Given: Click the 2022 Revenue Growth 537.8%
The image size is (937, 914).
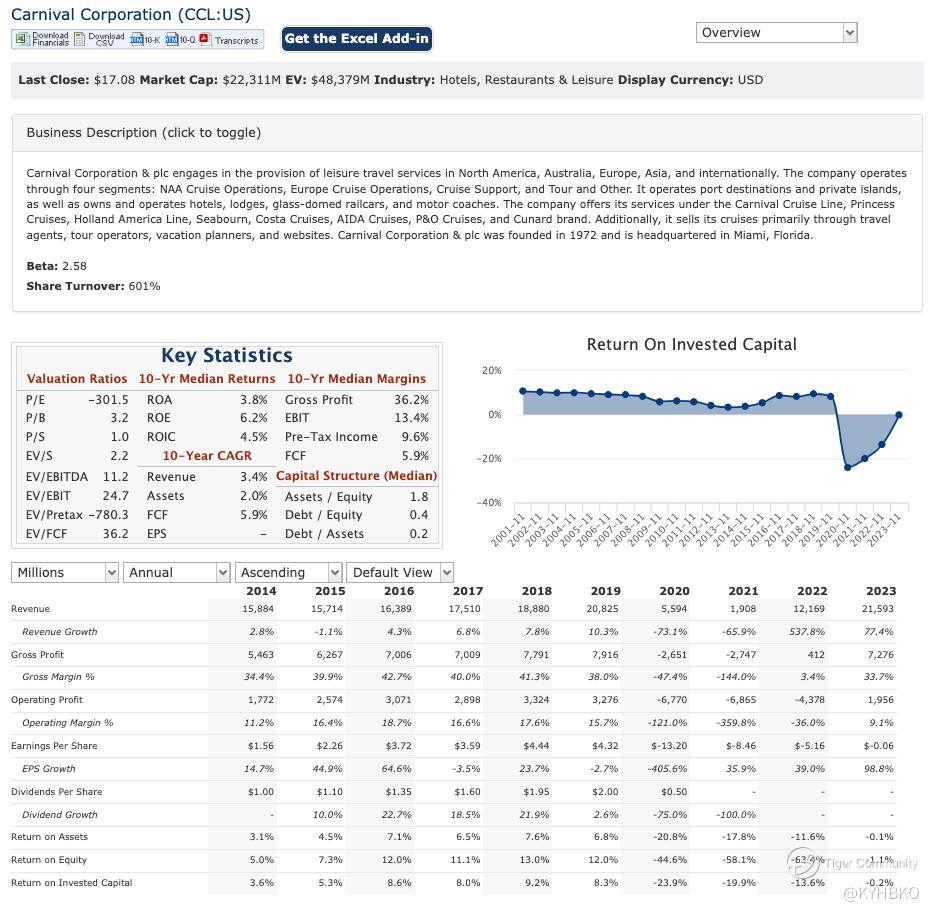Looking at the screenshot, I should (807, 632).
